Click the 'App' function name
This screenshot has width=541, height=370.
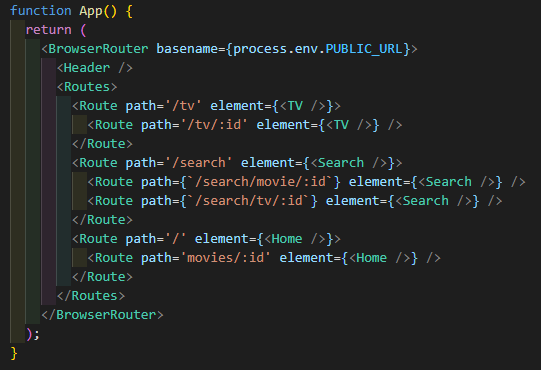click(91, 11)
